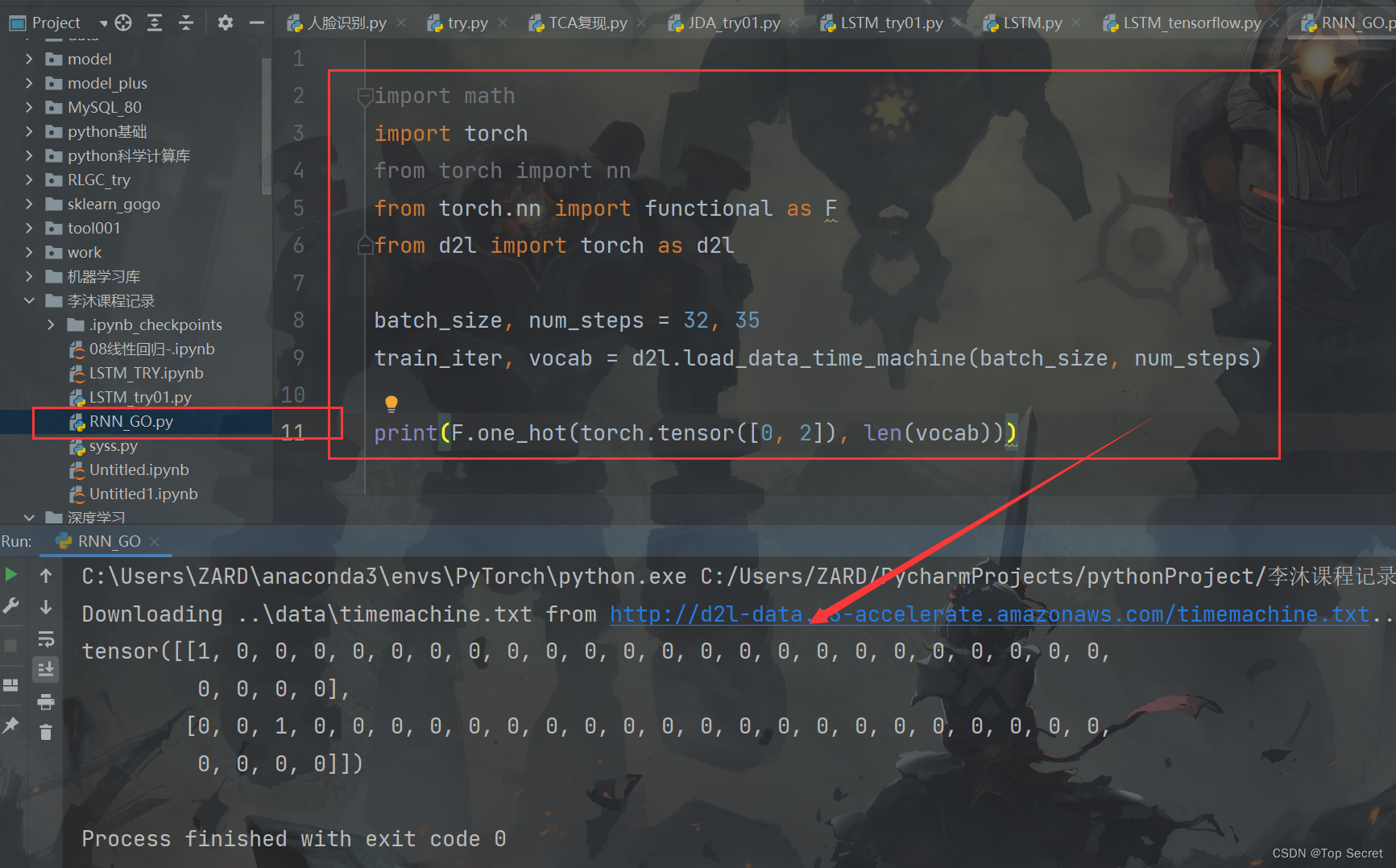Click the intention lightbulb above line 11
Viewport: 1396px width, 868px height.
click(391, 403)
